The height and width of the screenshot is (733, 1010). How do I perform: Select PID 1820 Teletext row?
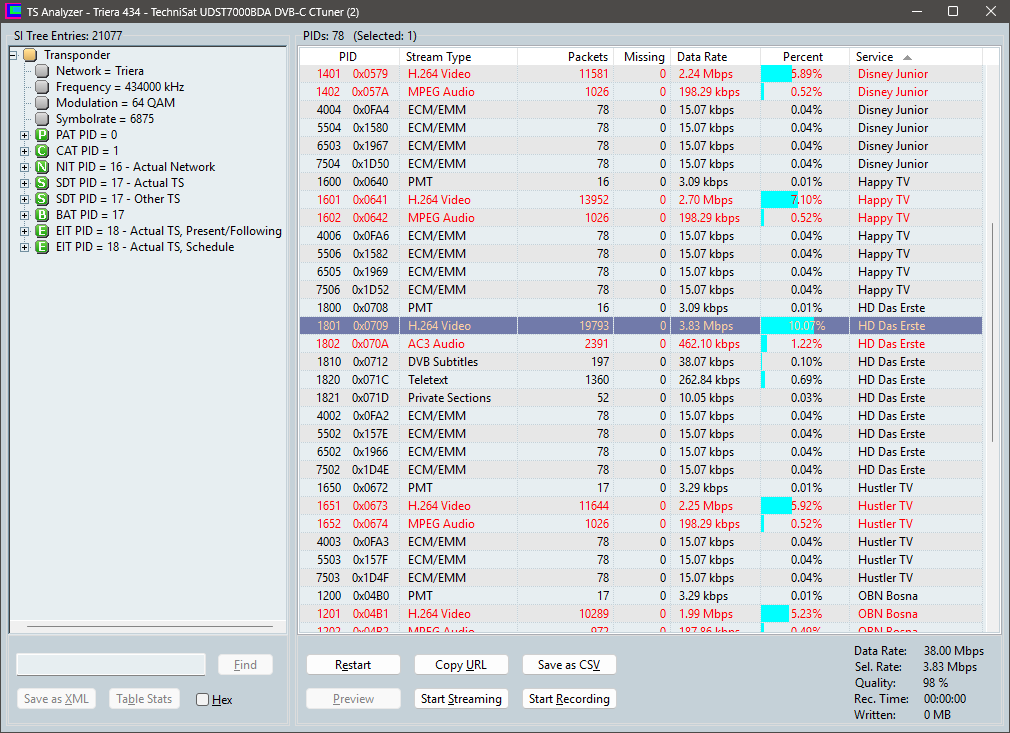[x=640, y=380]
